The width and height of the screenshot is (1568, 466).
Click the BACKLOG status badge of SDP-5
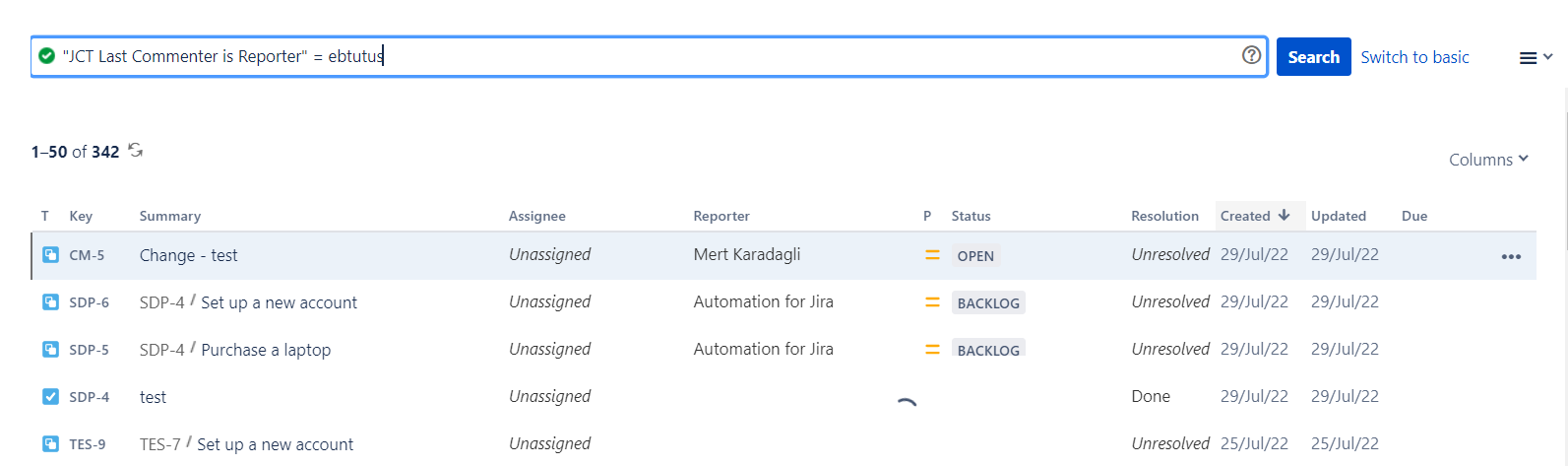click(988, 350)
